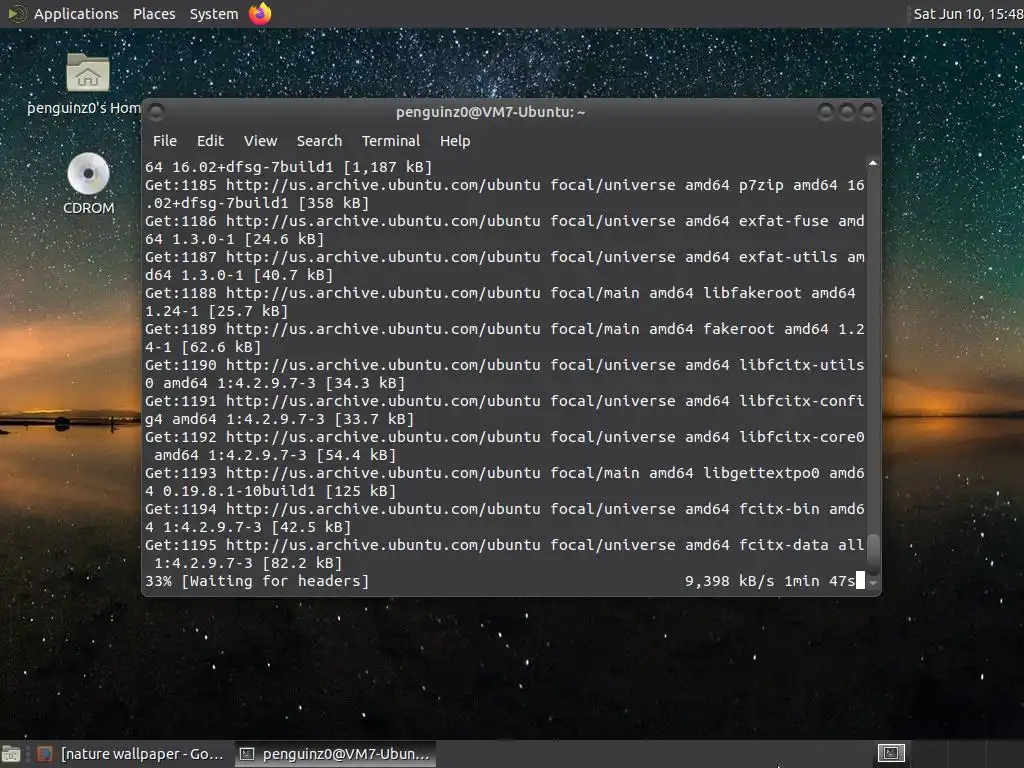Open the View menu in the terminal

tap(261, 141)
